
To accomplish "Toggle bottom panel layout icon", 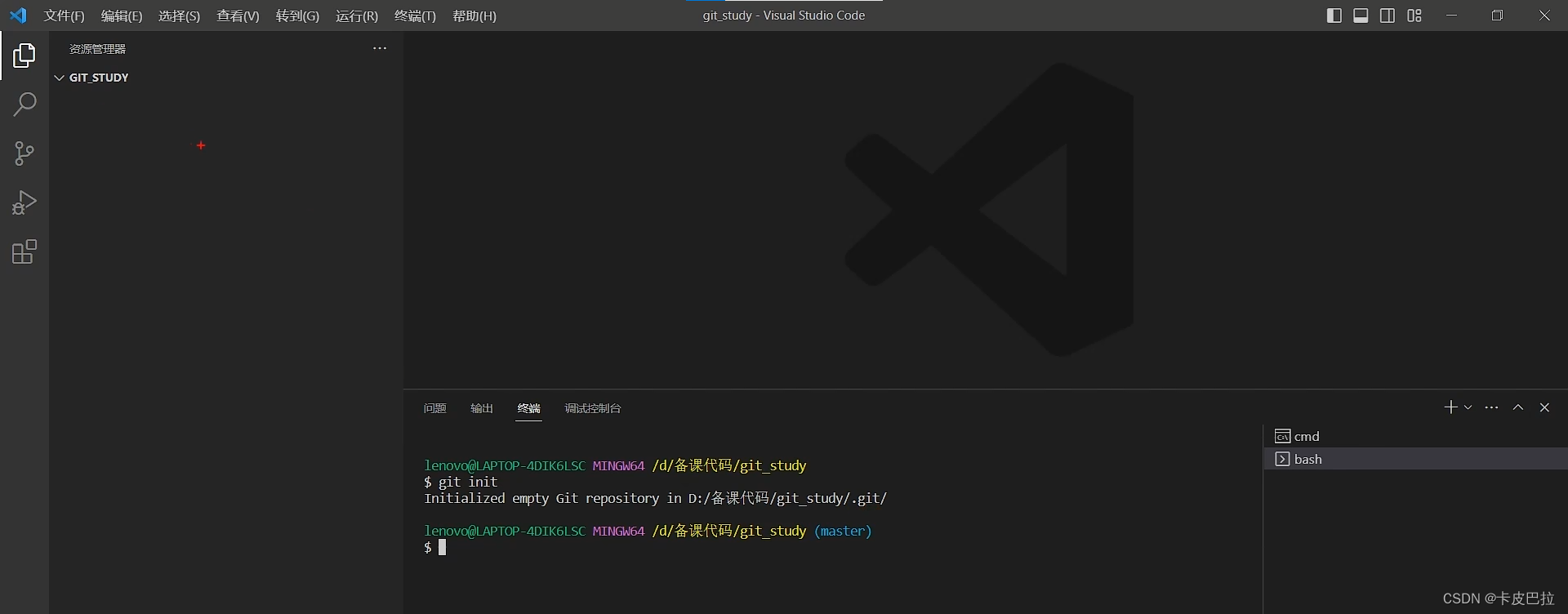I will (1361, 16).
